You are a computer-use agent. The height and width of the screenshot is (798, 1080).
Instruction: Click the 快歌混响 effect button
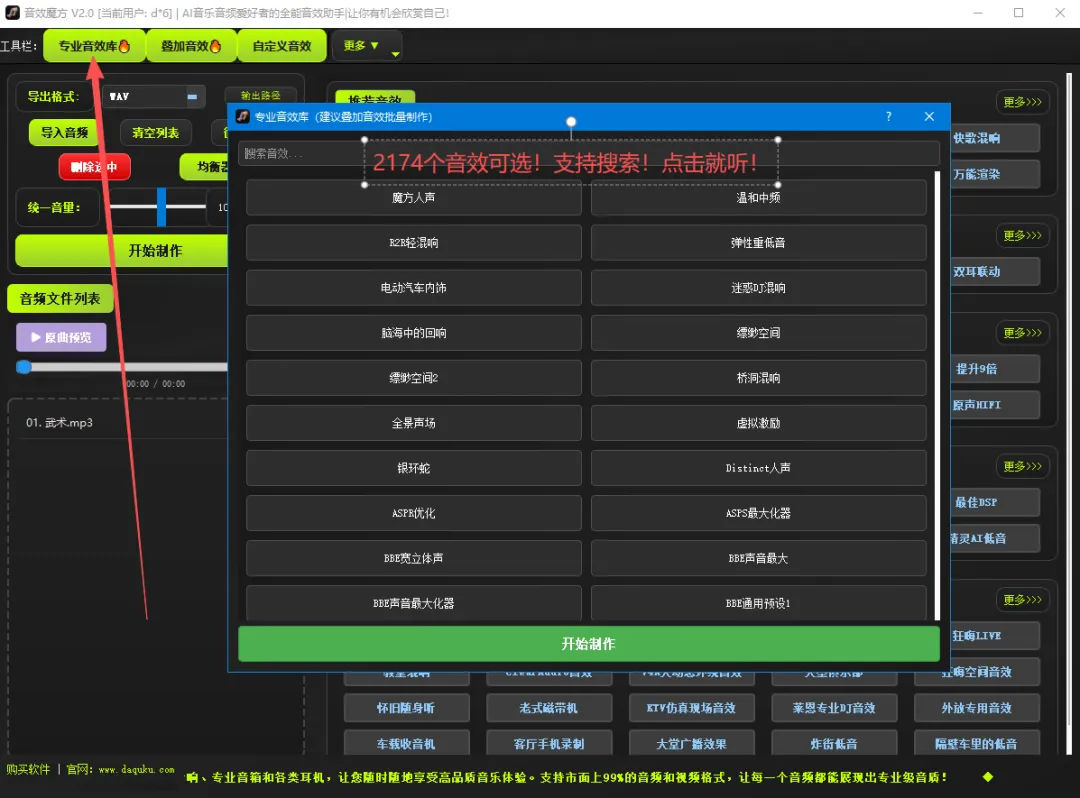[x=995, y=138]
